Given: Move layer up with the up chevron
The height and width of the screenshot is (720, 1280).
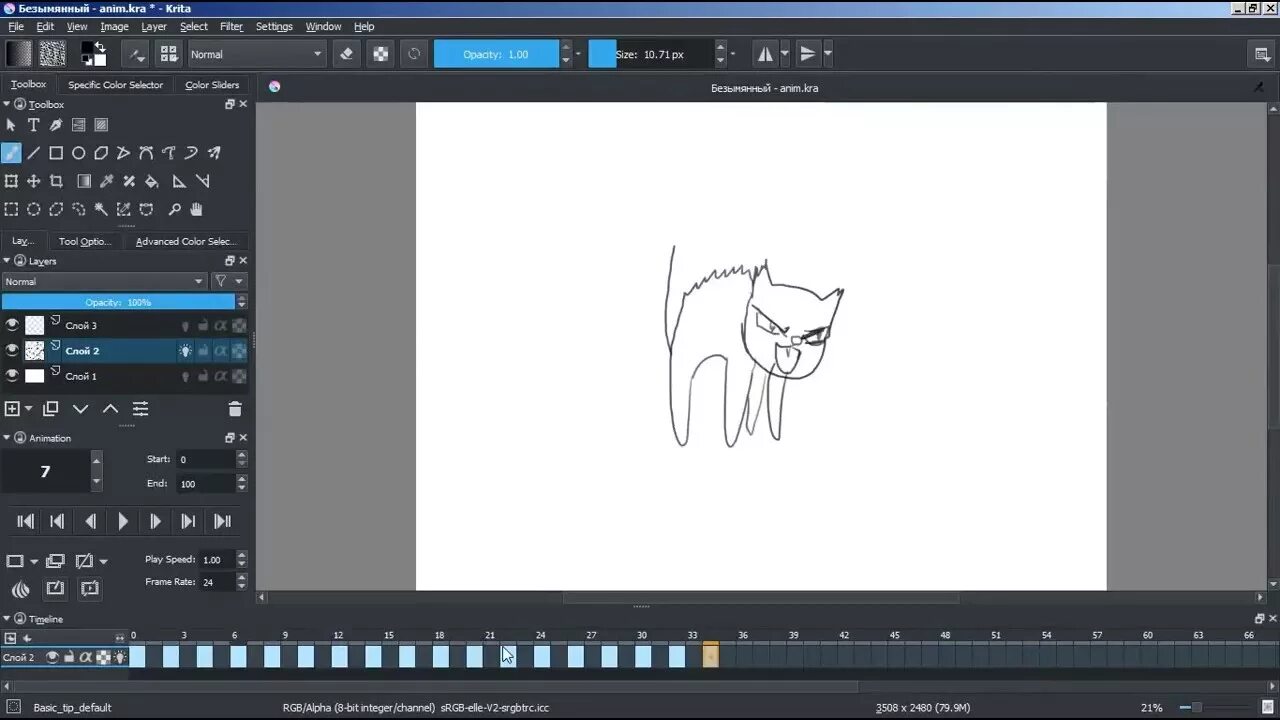Looking at the screenshot, I should 111,409.
